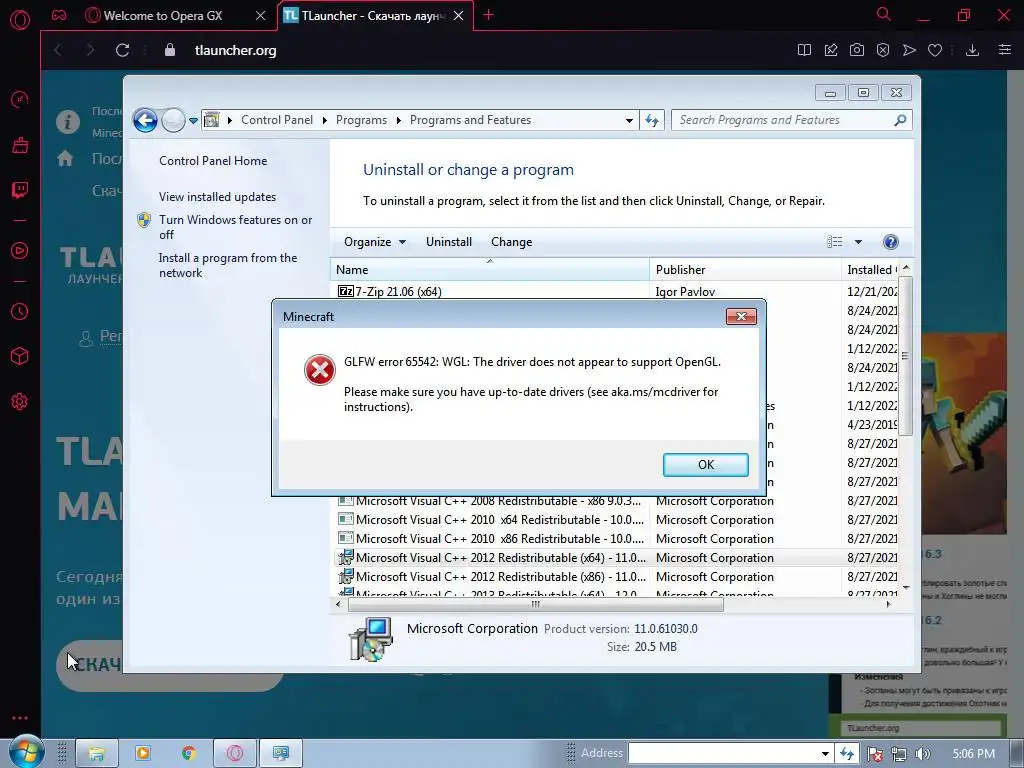Sort by Name column header
The width and height of the screenshot is (1024, 768).
pos(490,270)
